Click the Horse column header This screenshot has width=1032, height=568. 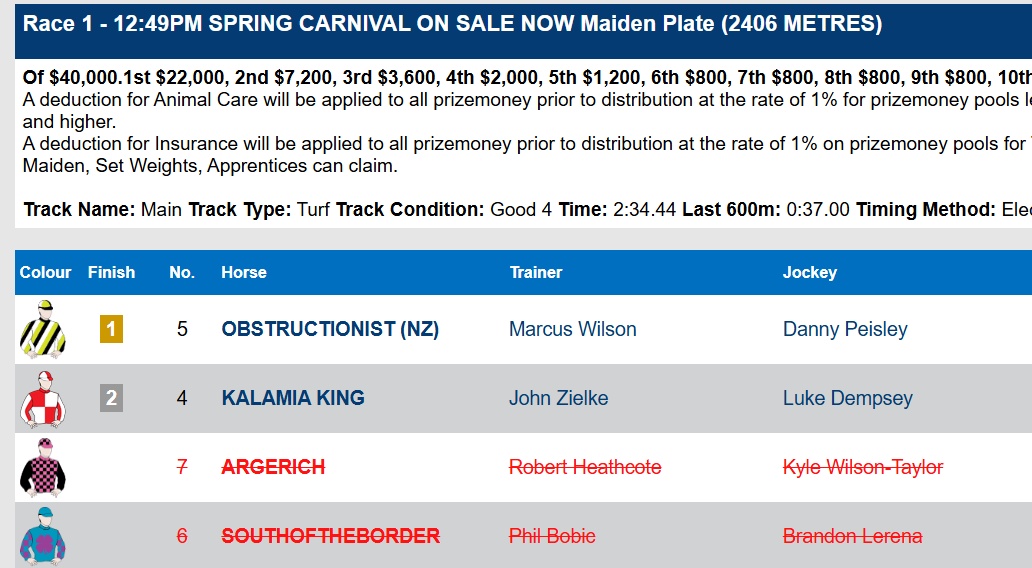(244, 272)
